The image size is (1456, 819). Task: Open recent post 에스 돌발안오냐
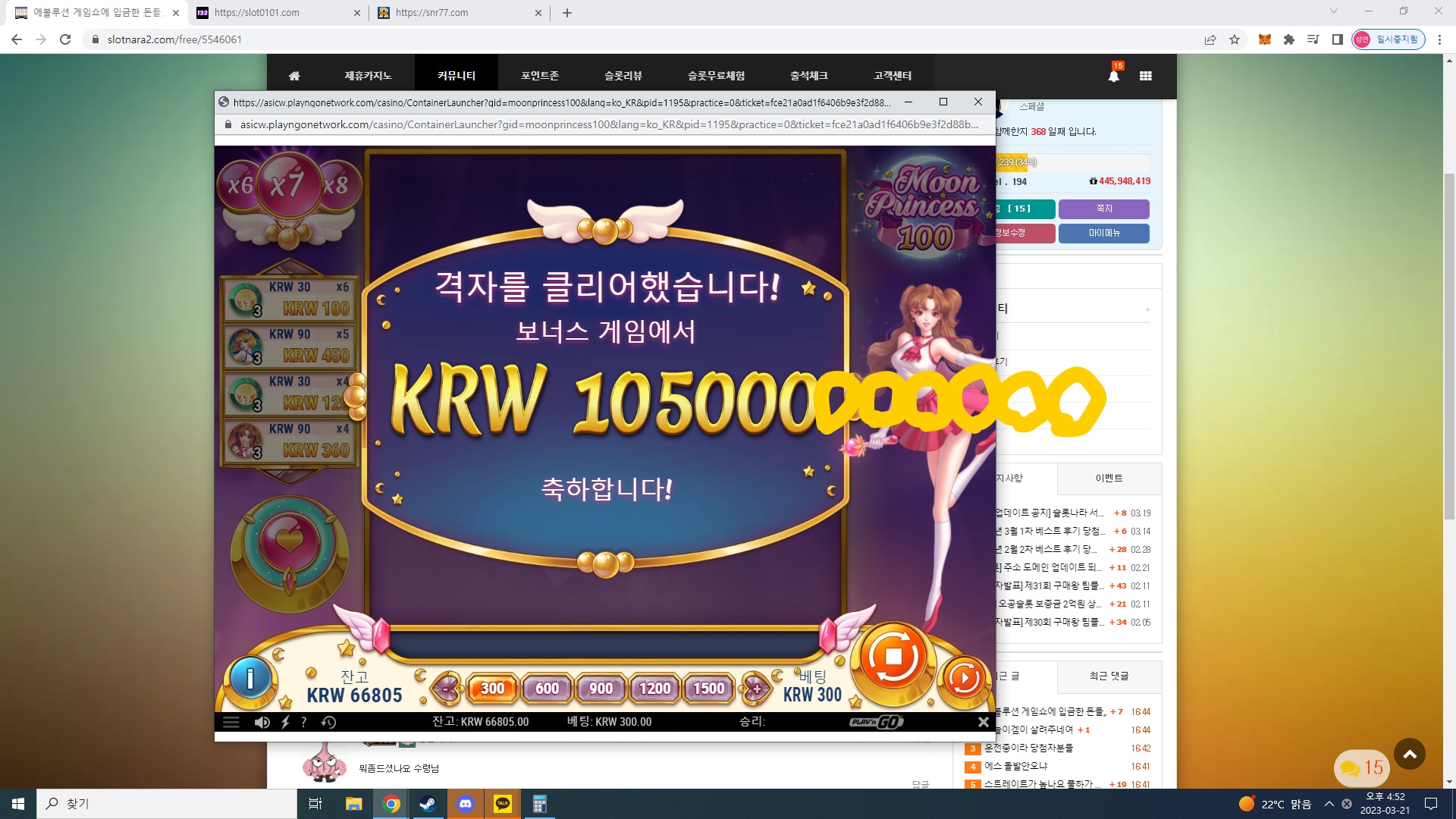[1015, 766]
